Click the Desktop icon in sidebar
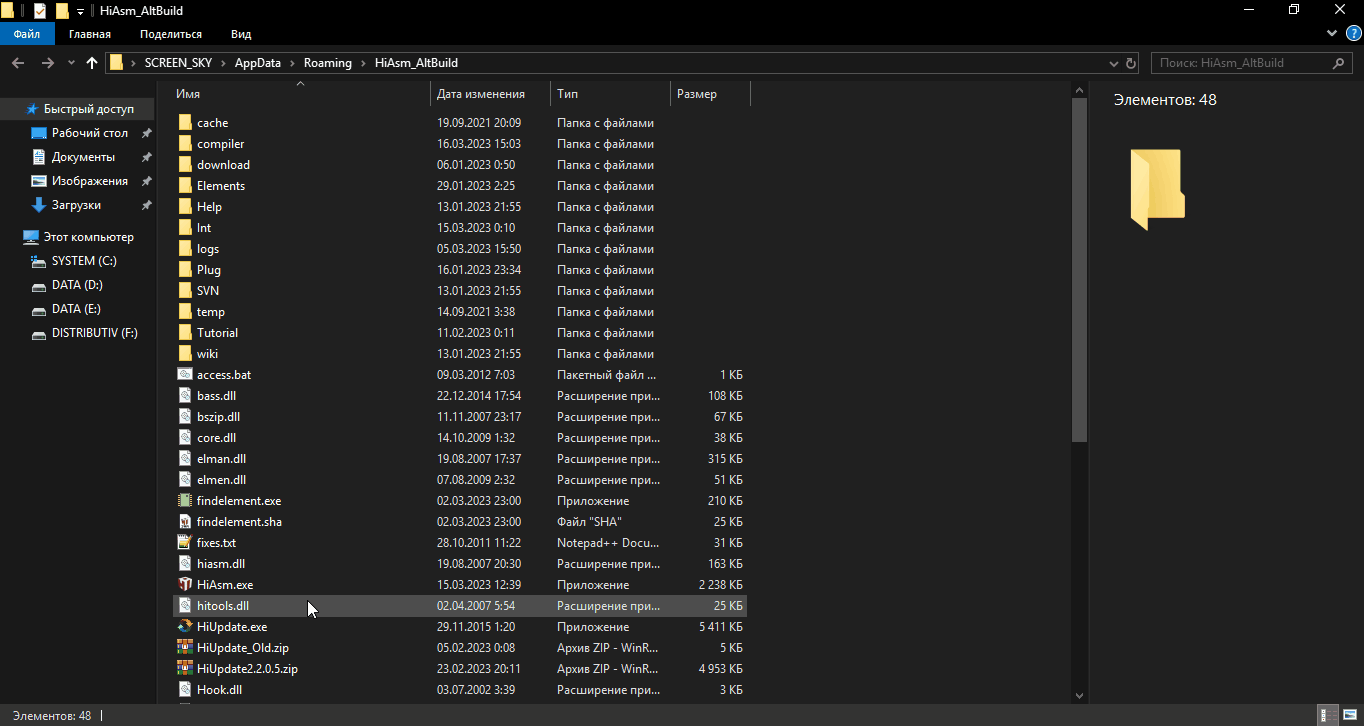Screen dimensions: 1364x726 click(39, 133)
